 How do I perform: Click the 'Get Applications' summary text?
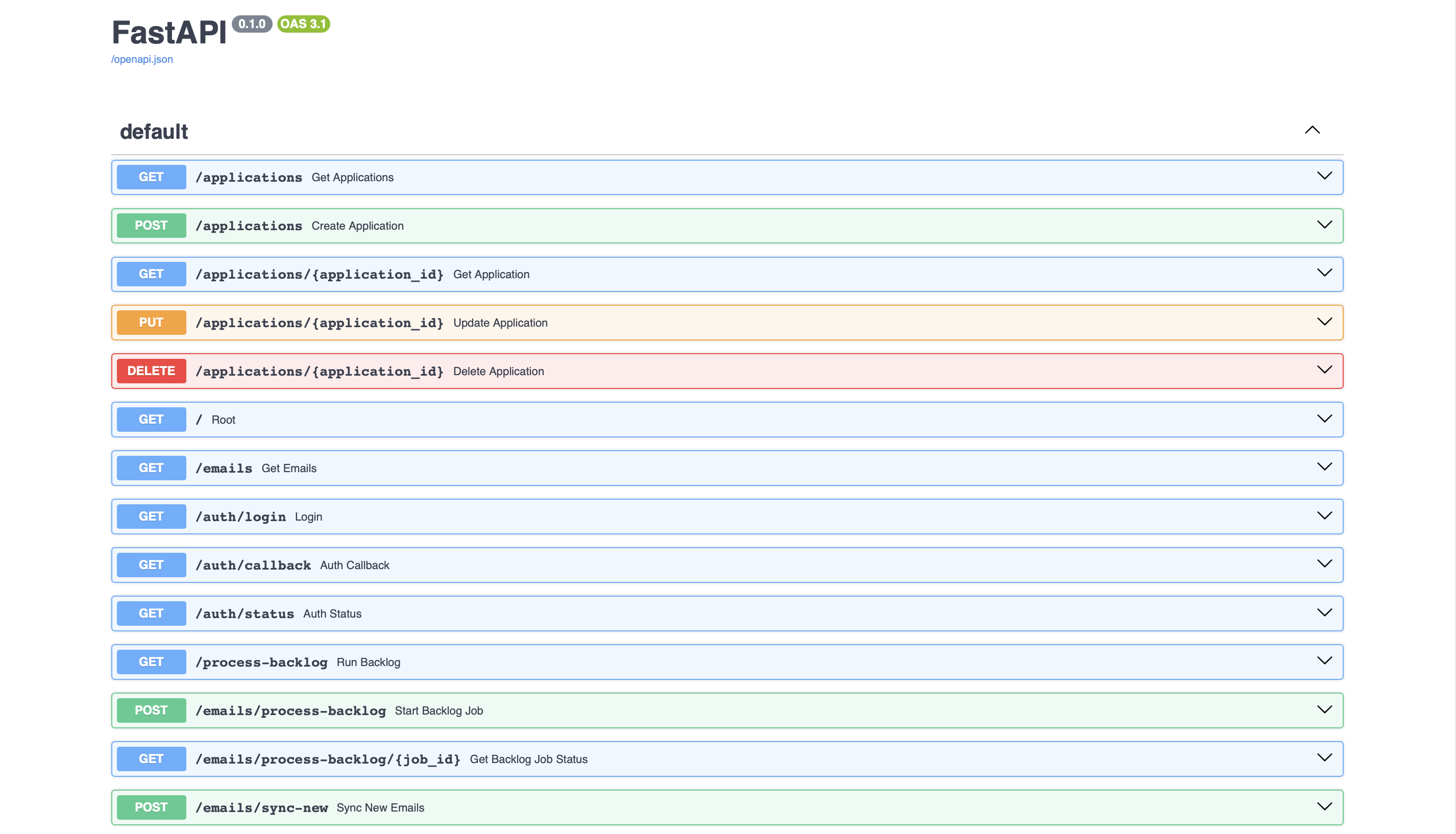click(353, 178)
